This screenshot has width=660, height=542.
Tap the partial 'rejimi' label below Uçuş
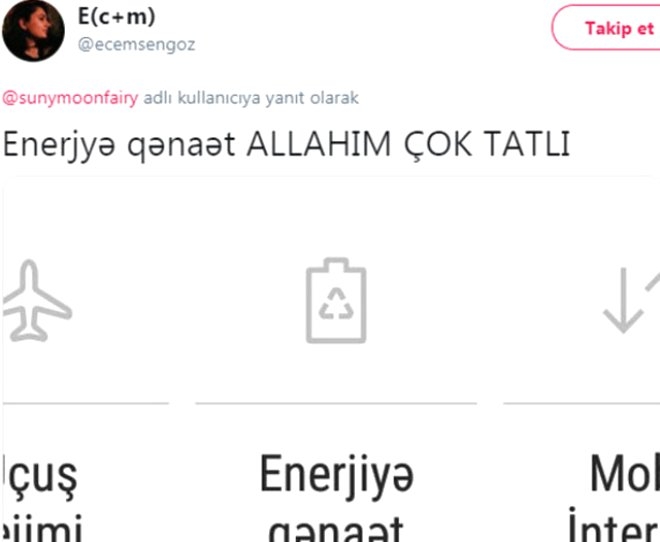click(42, 529)
